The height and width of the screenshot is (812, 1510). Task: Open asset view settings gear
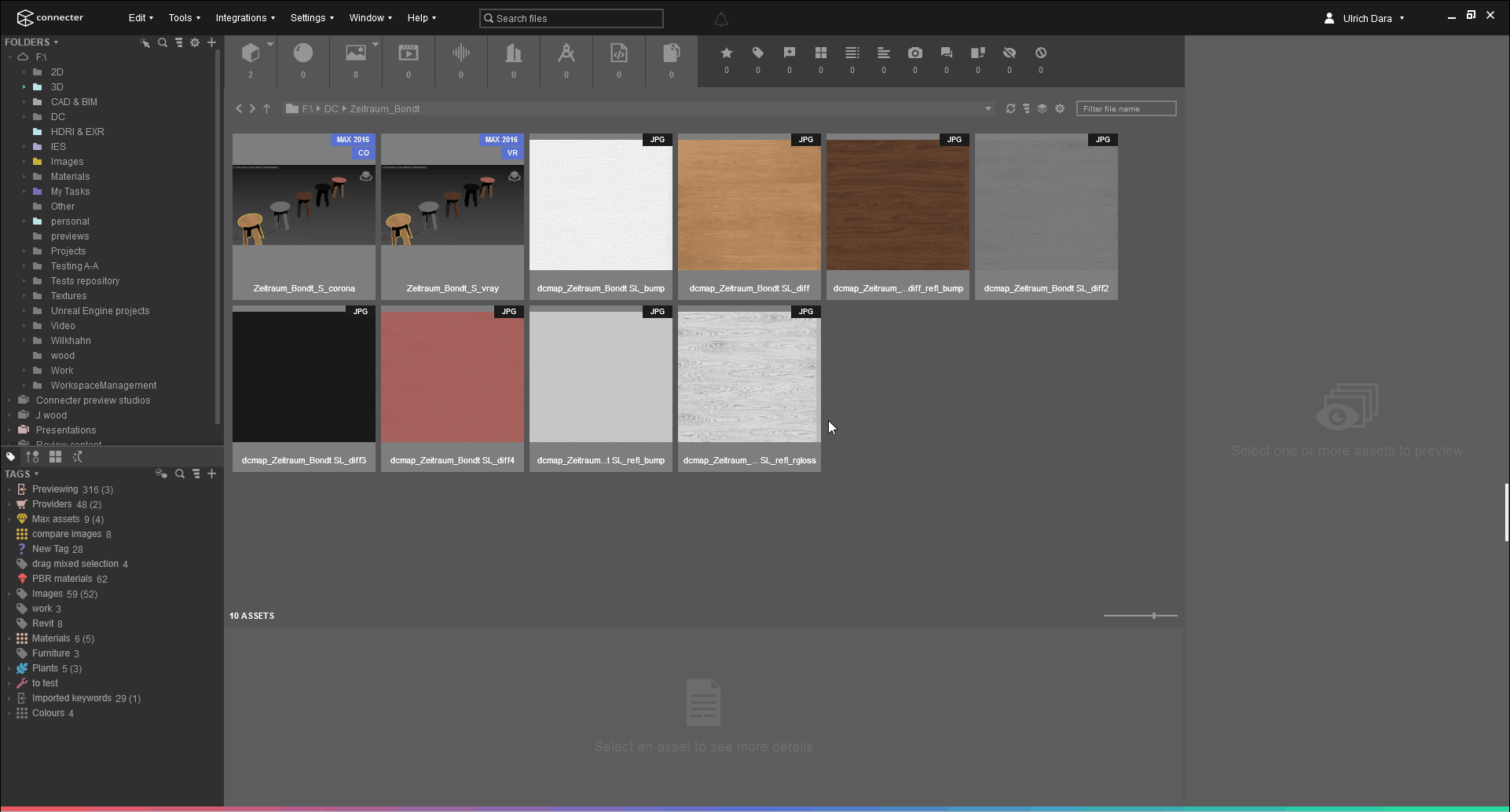point(1060,108)
